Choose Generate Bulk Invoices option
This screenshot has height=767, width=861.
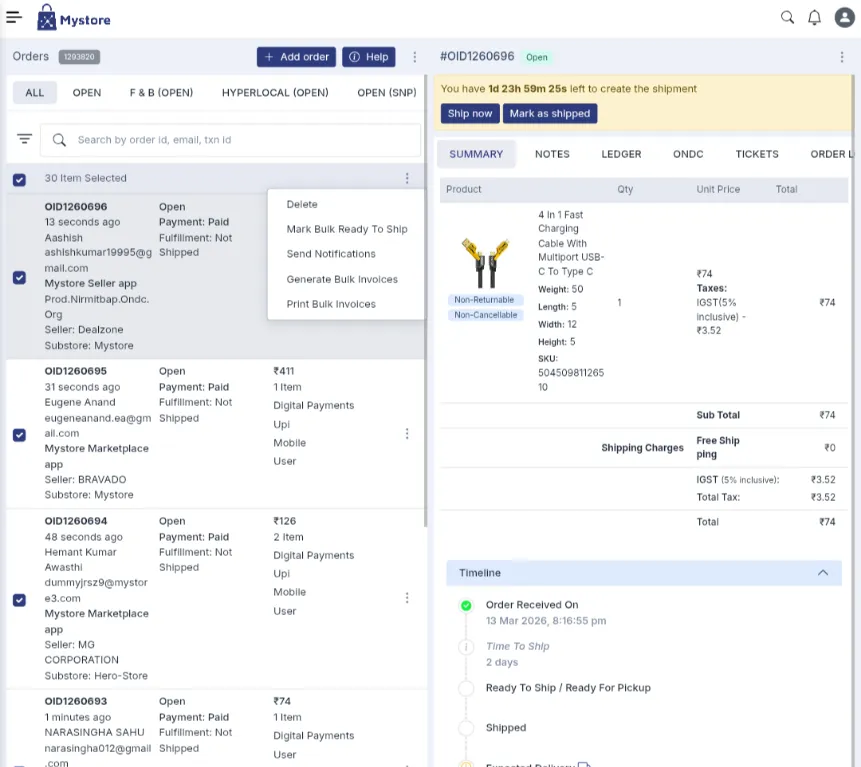342,279
